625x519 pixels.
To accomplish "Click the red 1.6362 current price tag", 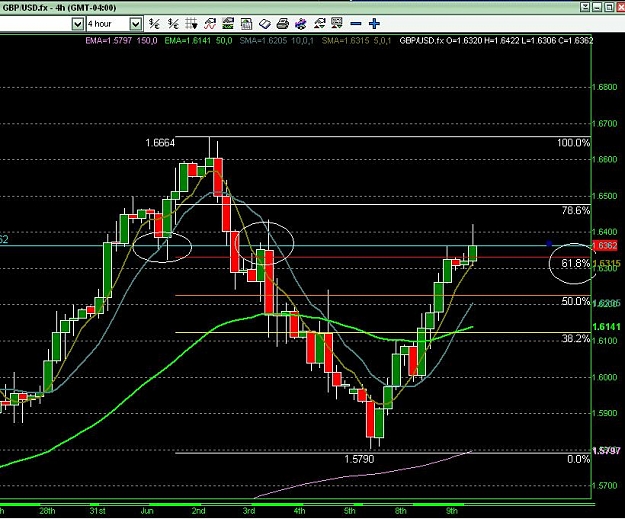I will coord(605,246).
